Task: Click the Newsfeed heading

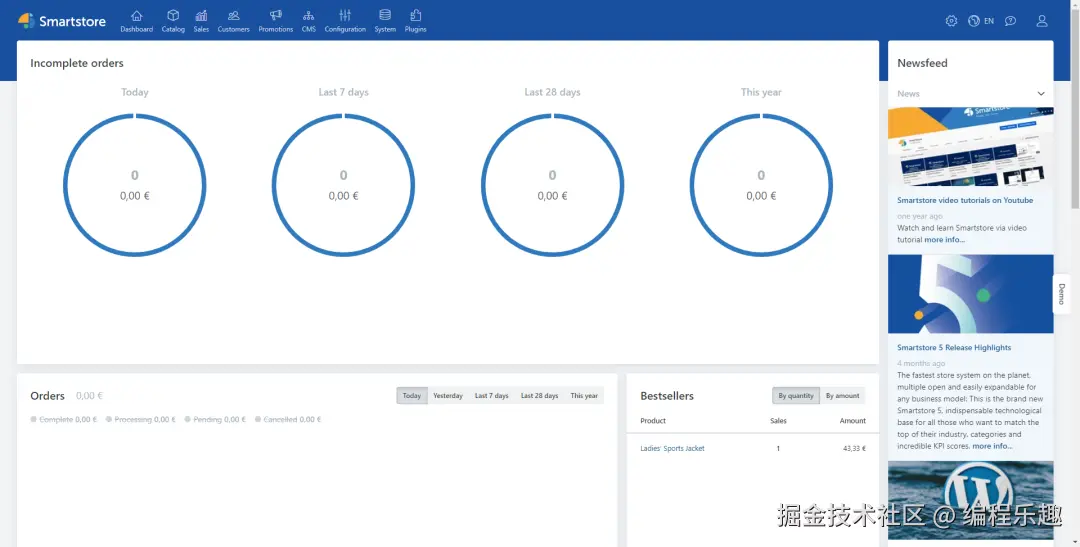Action: pos(922,63)
